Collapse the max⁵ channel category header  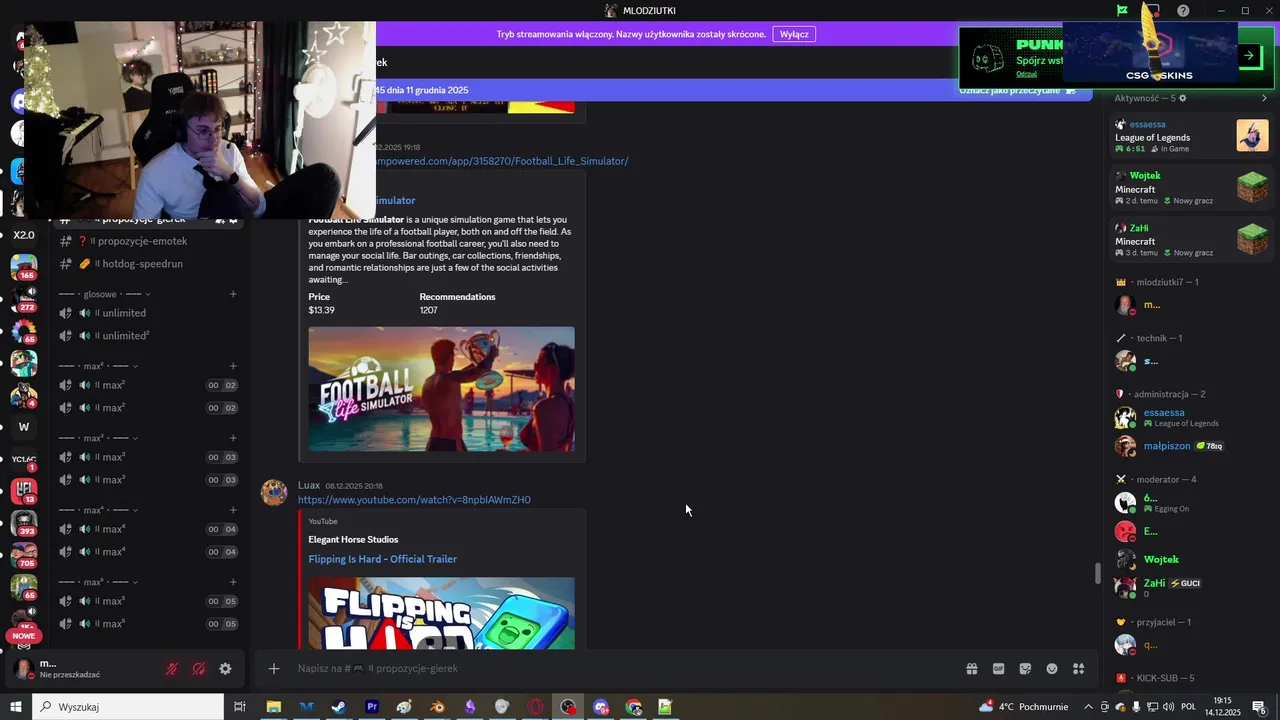98,582
